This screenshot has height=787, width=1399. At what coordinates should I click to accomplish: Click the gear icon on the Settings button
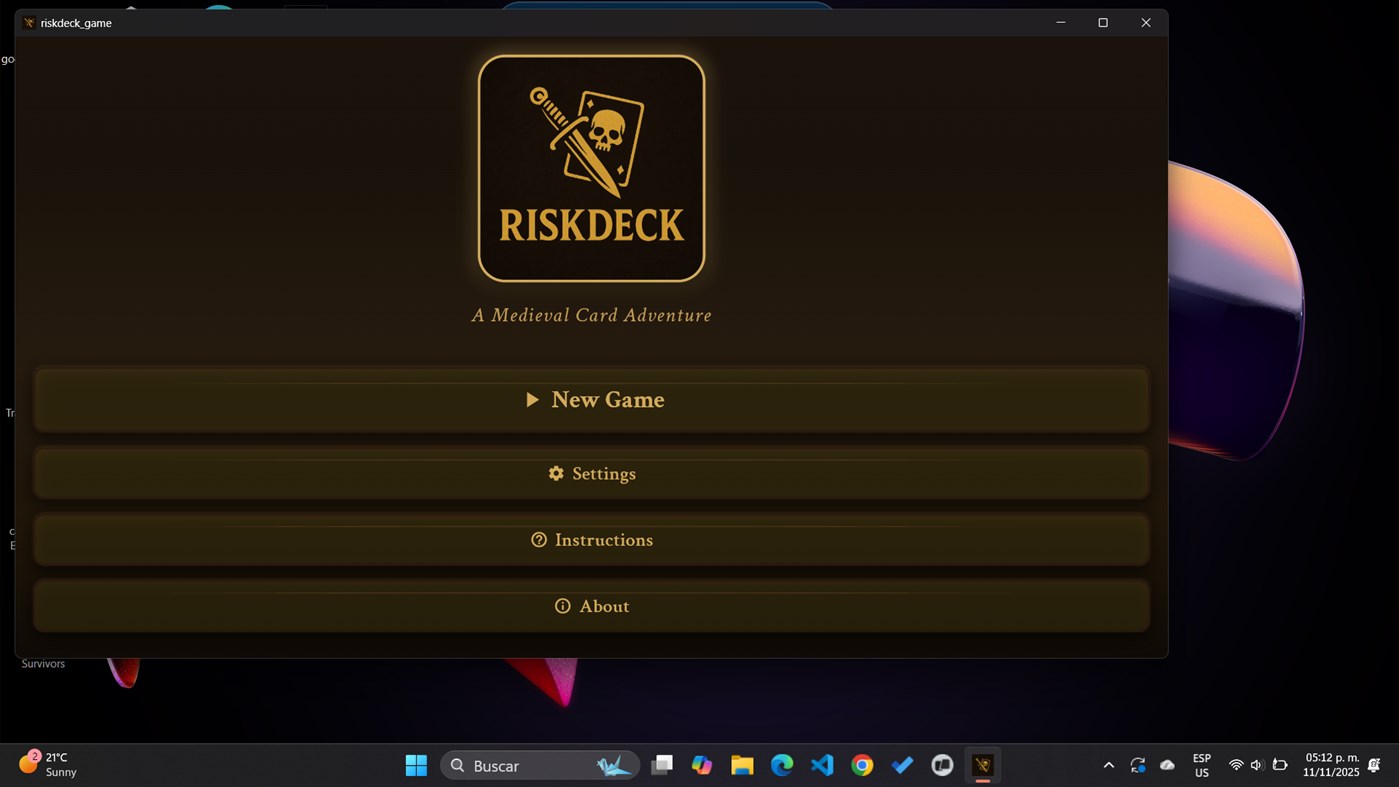[556, 473]
